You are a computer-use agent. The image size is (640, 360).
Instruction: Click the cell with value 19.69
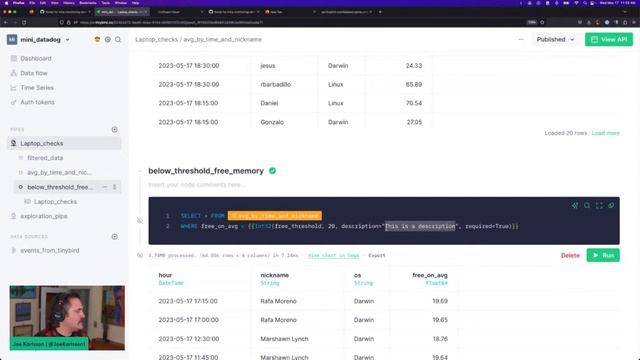click(440, 301)
